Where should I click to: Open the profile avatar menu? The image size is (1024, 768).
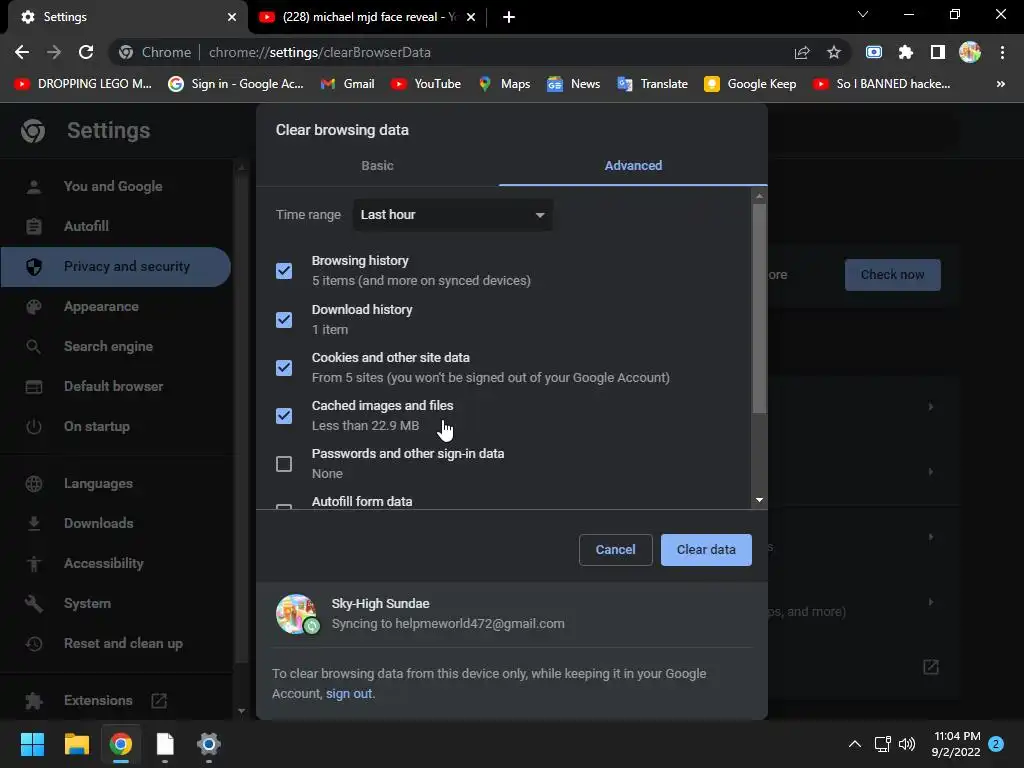point(970,52)
